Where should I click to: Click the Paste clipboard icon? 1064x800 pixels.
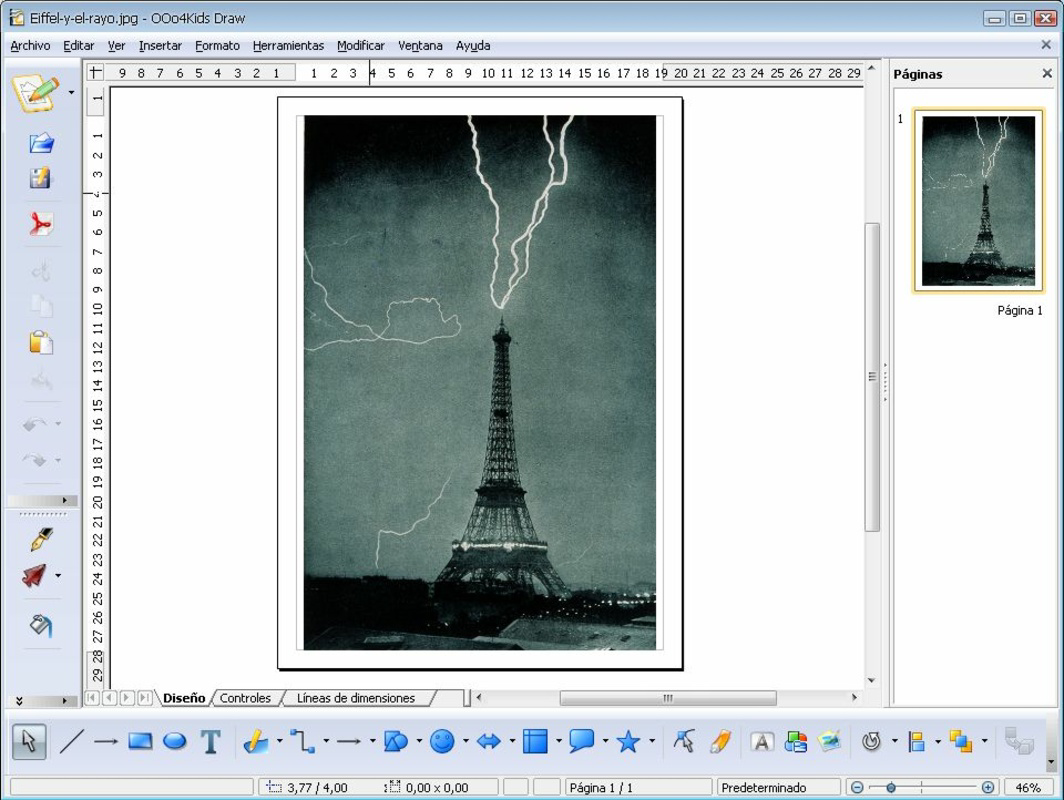[x=40, y=342]
